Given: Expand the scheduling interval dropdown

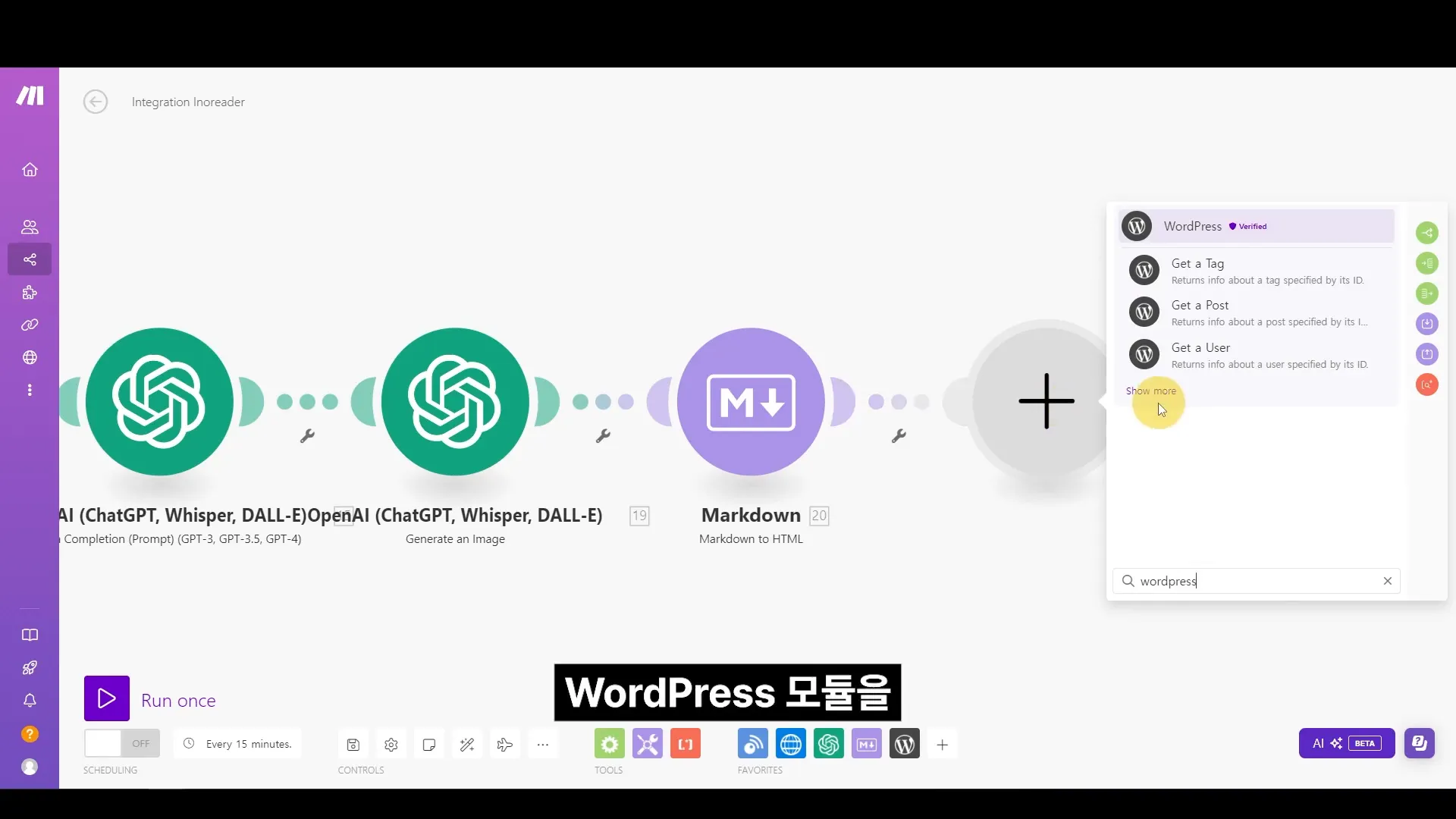Looking at the screenshot, I should click(248, 743).
